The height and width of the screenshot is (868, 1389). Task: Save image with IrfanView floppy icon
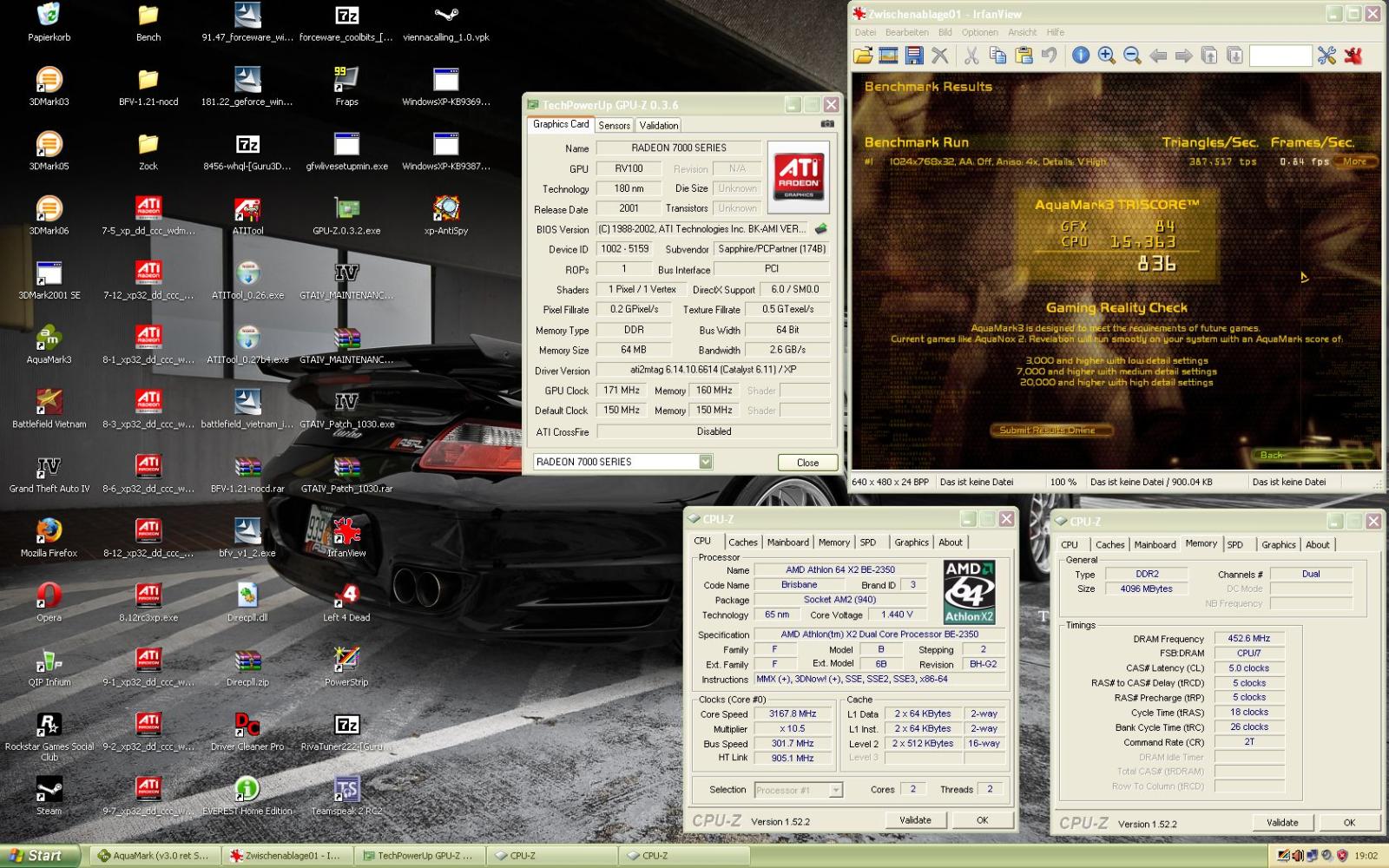(914, 56)
